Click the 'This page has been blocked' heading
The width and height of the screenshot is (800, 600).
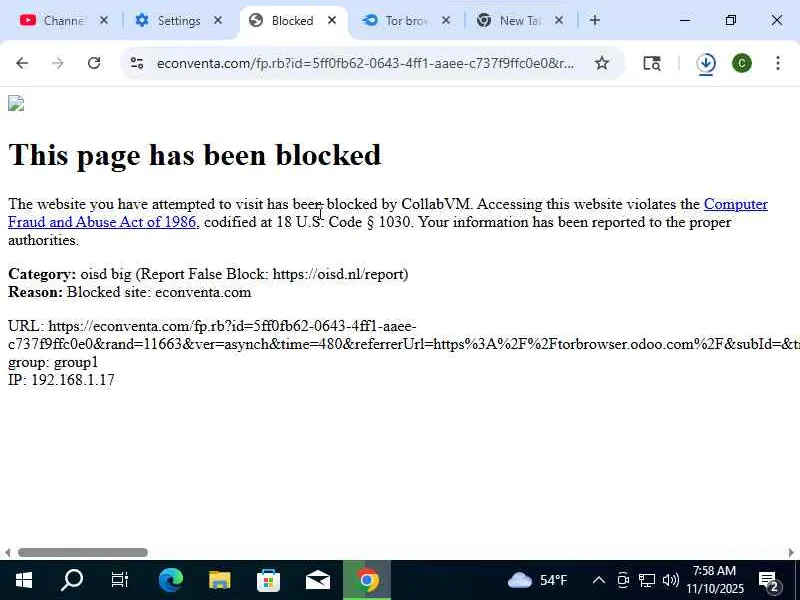[x=194, y=155]
